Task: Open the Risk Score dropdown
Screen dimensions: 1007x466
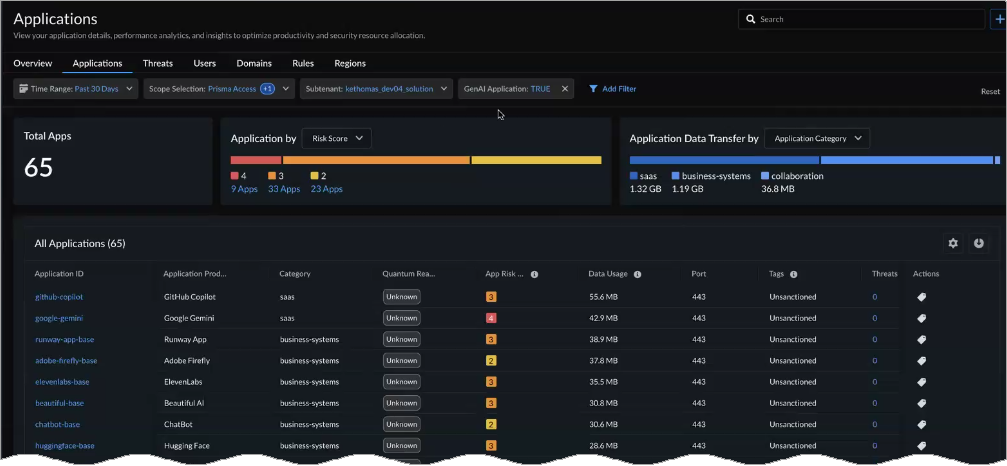Action: pos(336,139)
